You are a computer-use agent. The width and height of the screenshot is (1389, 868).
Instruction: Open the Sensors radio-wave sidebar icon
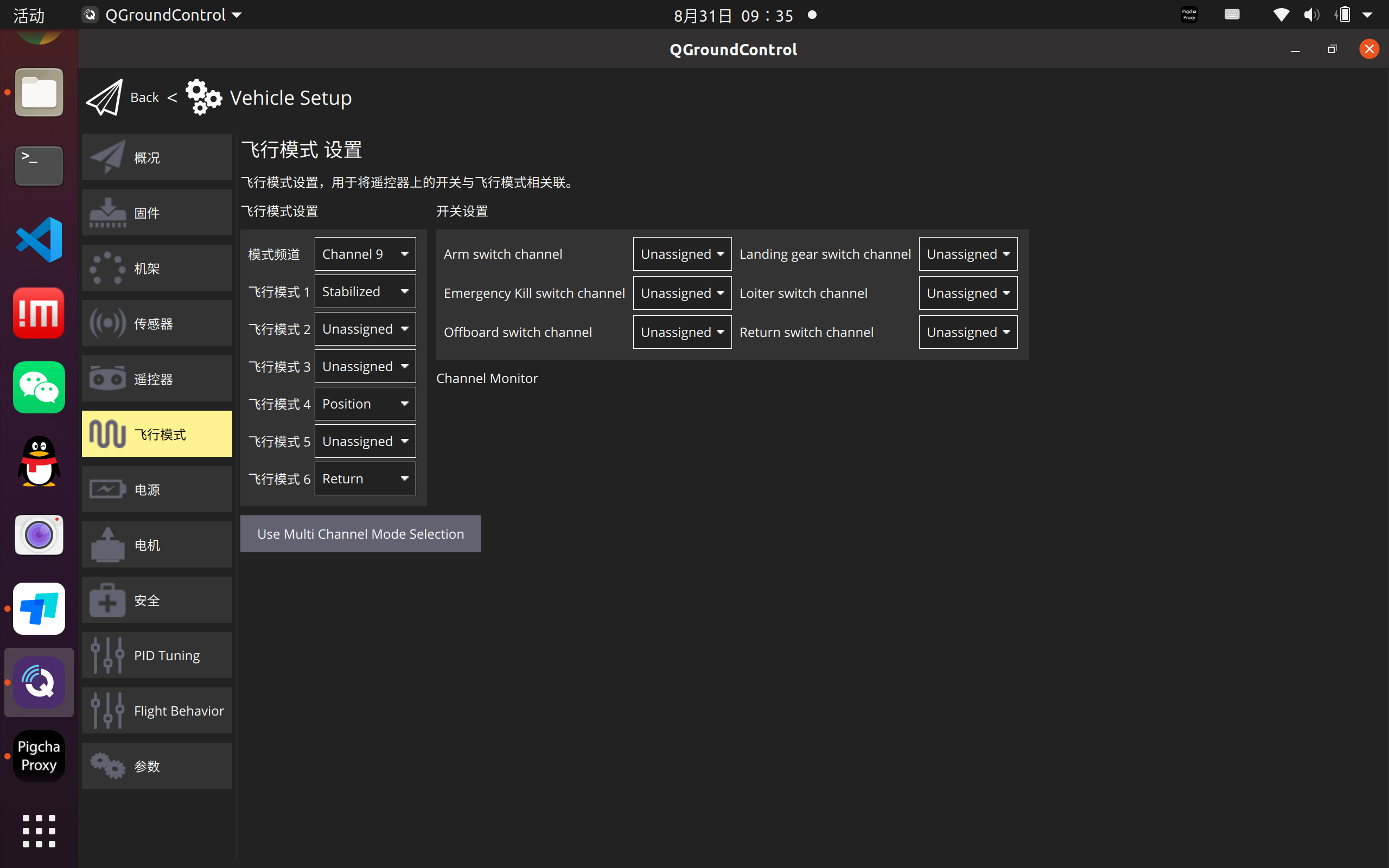pos(107,323)
